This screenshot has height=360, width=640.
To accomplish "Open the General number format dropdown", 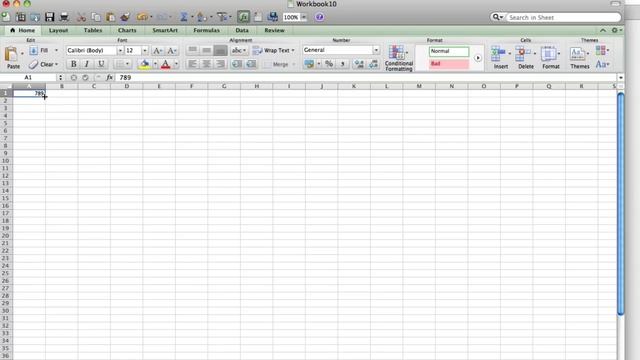I will pyautogui.click(x=376, y=50).
